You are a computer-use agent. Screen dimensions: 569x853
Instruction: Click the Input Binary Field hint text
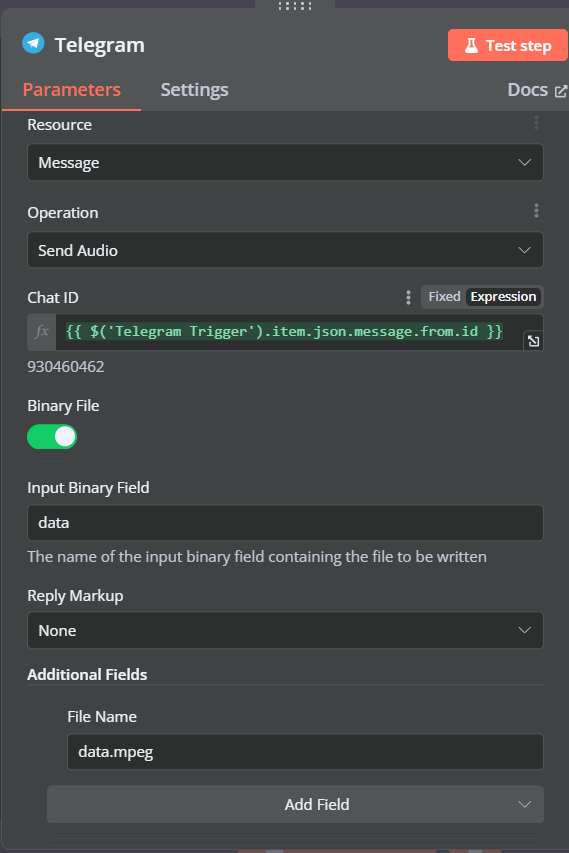[257, 557]
